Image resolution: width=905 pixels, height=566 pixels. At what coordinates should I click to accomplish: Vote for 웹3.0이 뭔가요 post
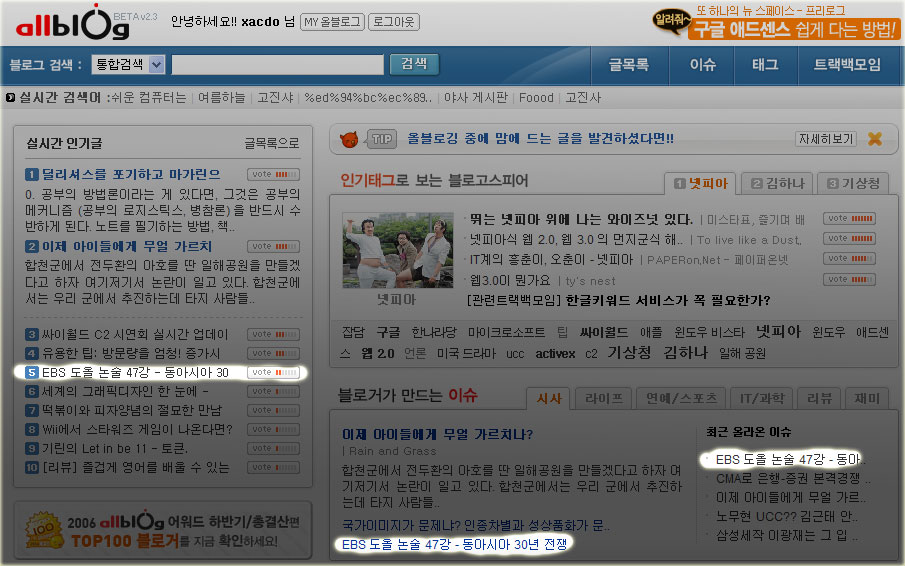[x=850, y=280]
